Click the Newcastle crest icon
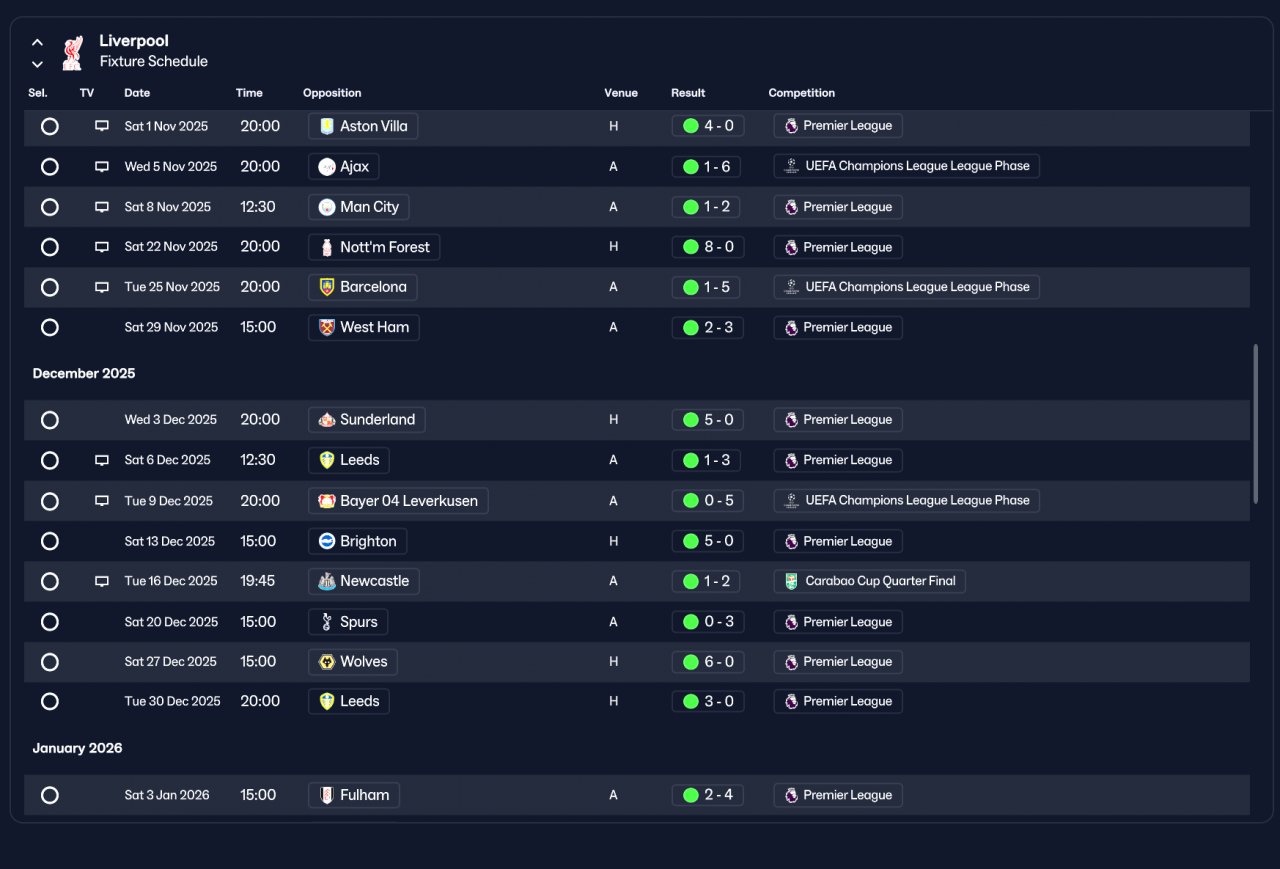The image size is (1280, 869). 326,581
